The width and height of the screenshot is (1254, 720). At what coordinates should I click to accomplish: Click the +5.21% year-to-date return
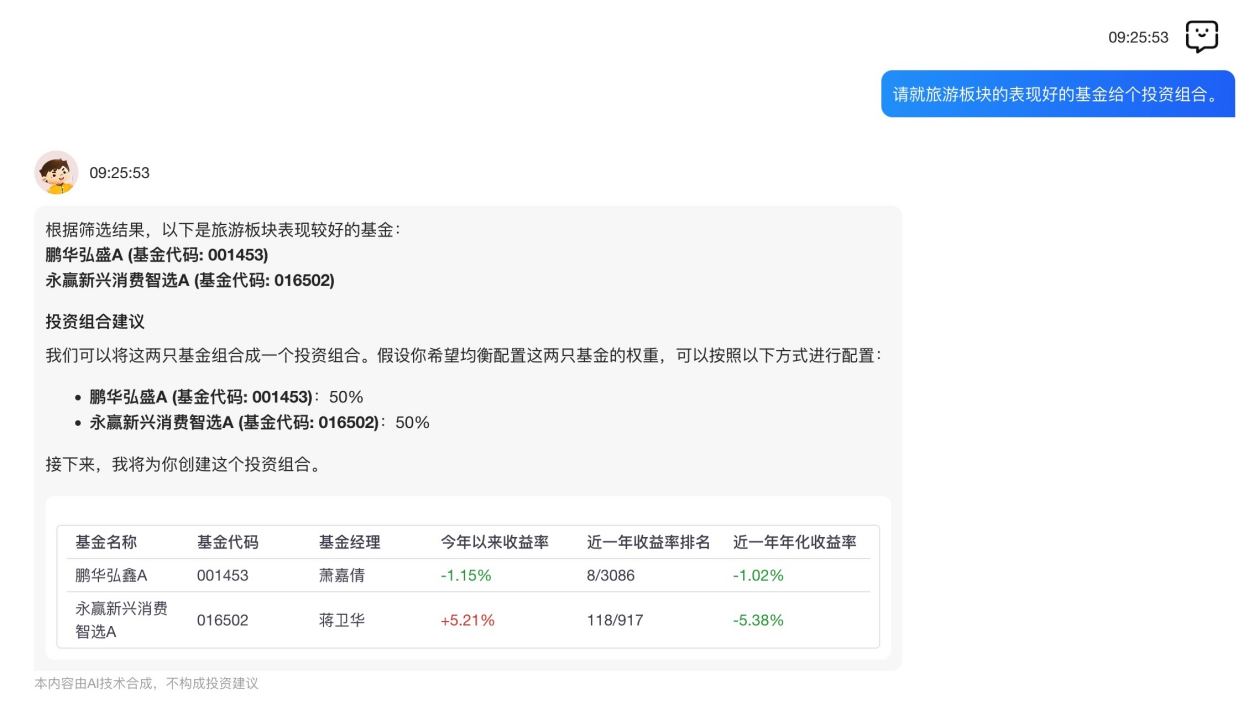pyautogui.click(x=468, y=620)
